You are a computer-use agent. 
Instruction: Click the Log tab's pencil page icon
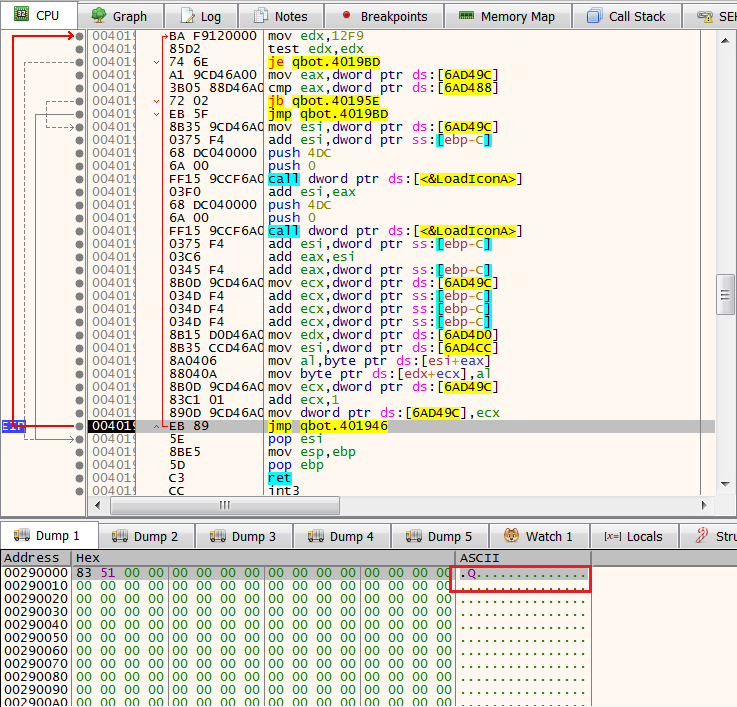(188, 16)
